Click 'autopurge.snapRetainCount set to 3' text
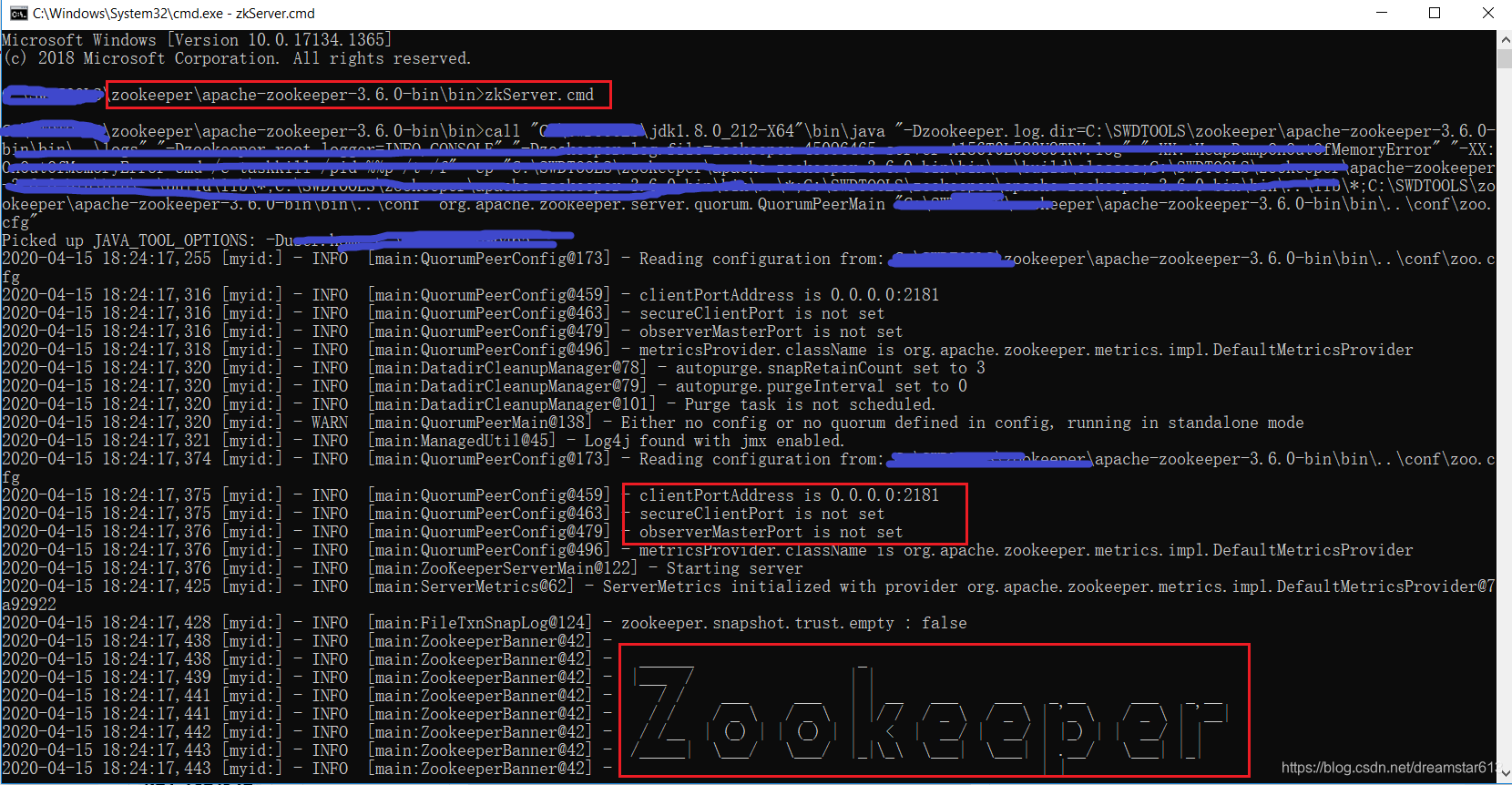Image resolution: width=1512 pixels, height=785 pixels. pos(830,368)
